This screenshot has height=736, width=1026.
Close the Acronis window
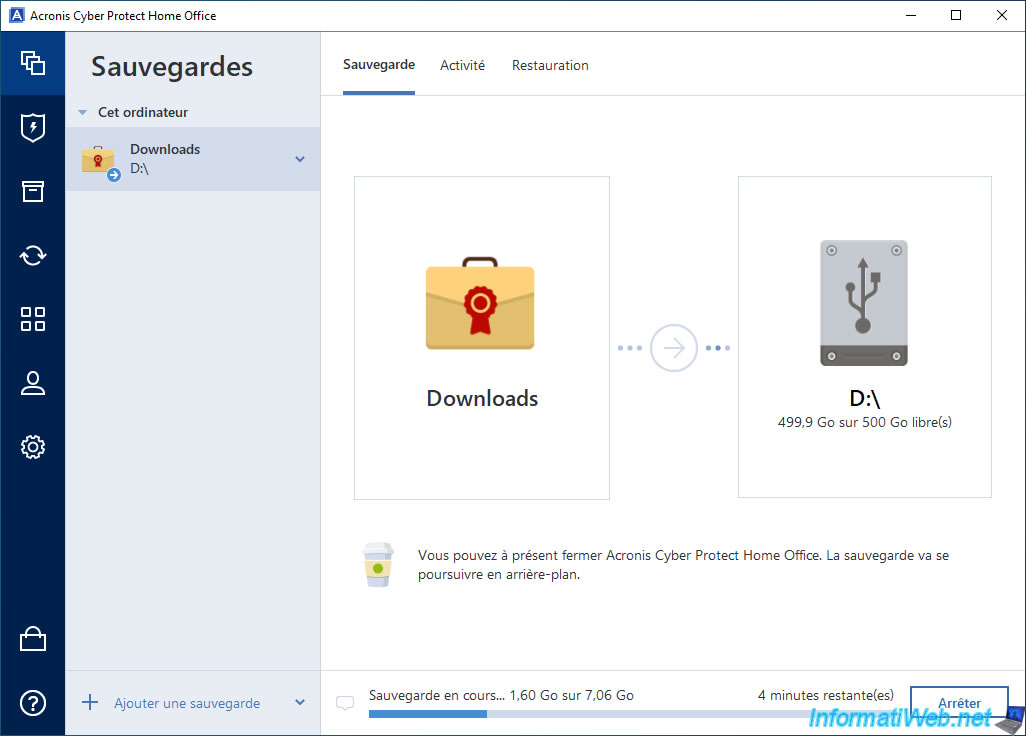pos(1002,15)
